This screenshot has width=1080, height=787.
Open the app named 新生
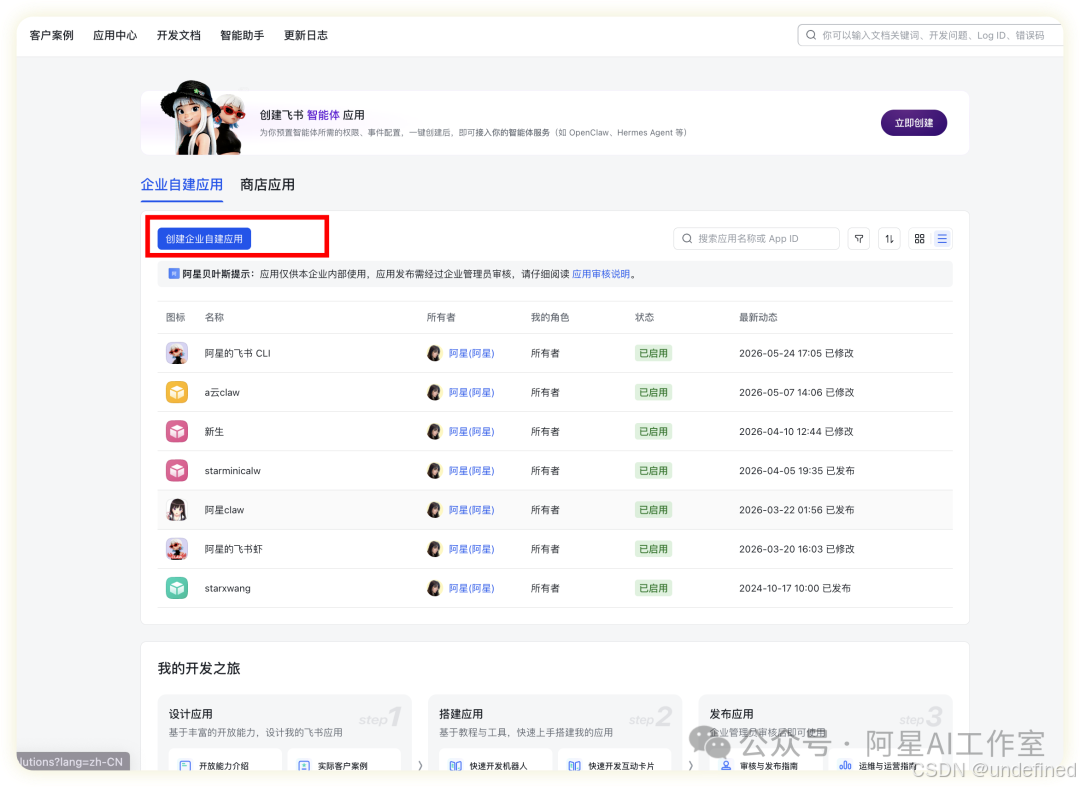tap(214, 432)
